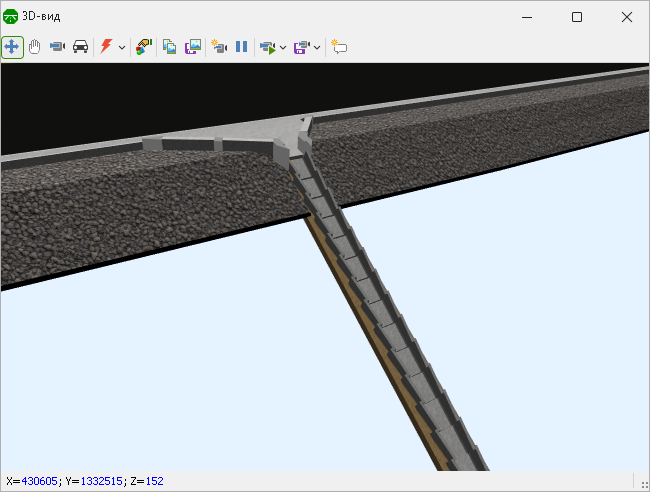Click the camera view icon

point(57,47)
